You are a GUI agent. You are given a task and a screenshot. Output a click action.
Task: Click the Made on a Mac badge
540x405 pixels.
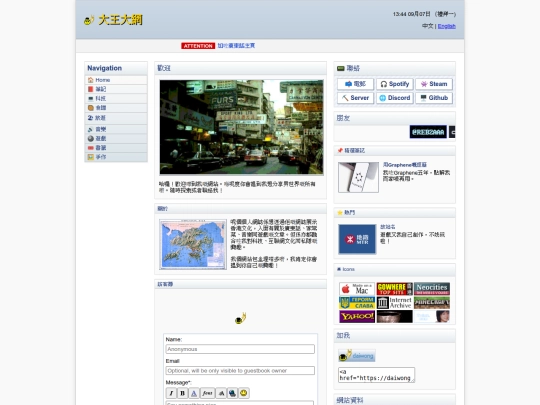point(357,289)
